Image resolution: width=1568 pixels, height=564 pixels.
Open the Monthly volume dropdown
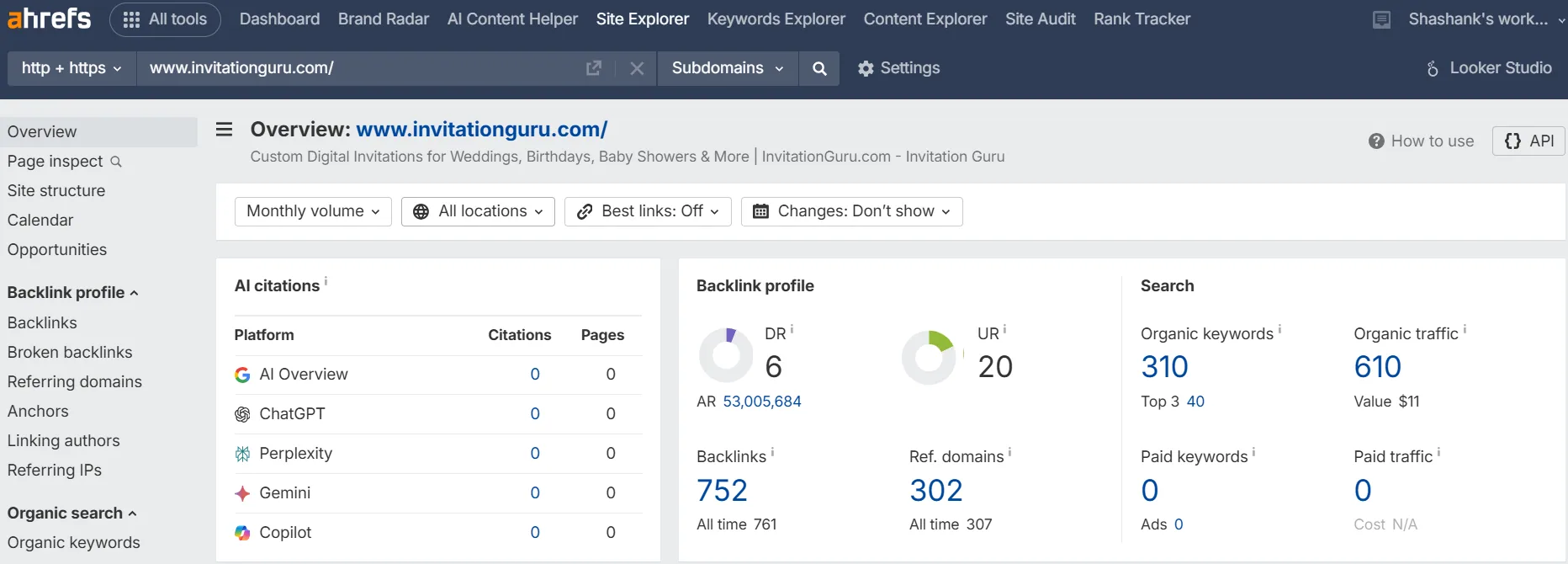click(313, 211)
